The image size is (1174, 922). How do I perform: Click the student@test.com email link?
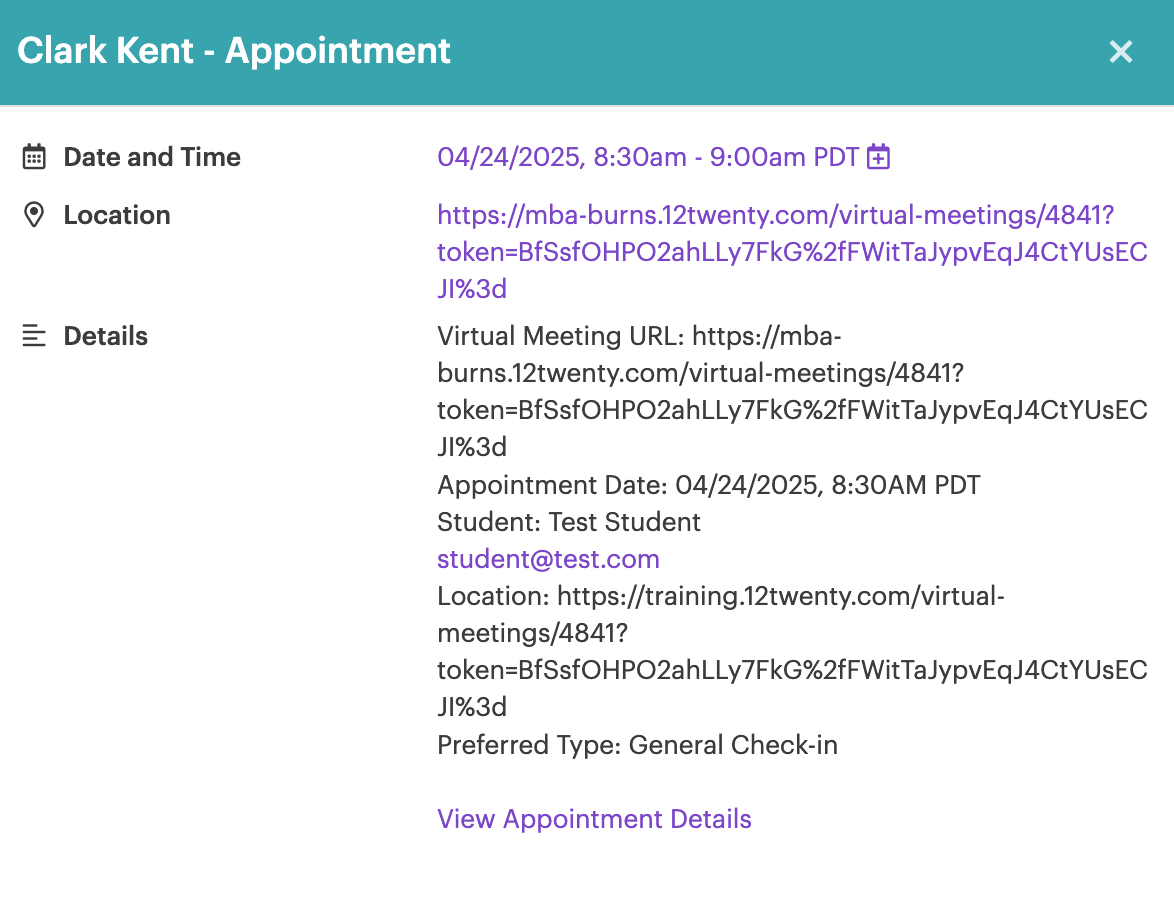(x=548, y=559)
